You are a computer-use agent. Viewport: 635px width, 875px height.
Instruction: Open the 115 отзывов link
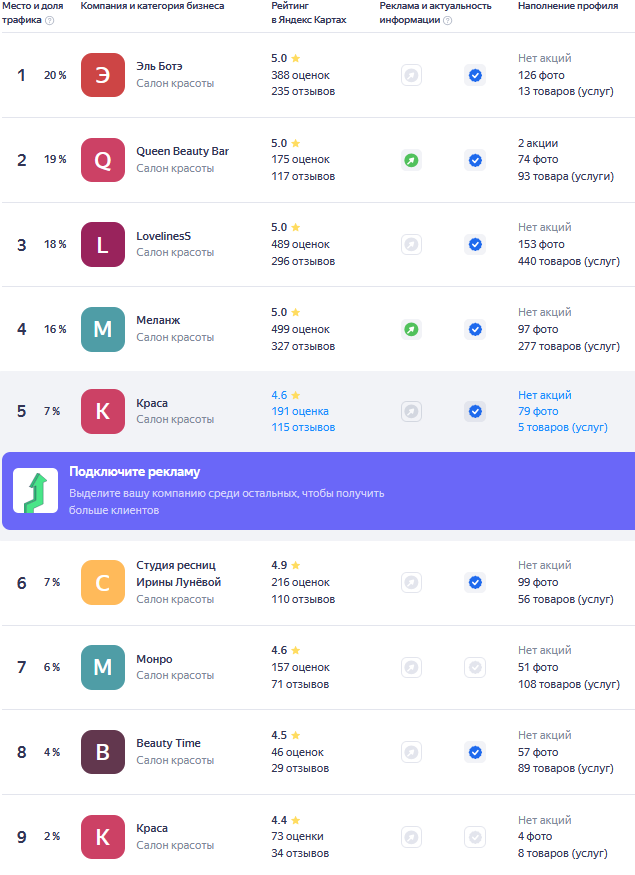[x=303, y=427]
